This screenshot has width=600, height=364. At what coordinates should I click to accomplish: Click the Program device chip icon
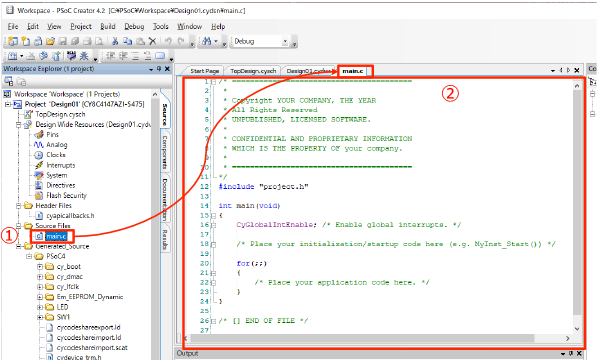pos(71,56)
